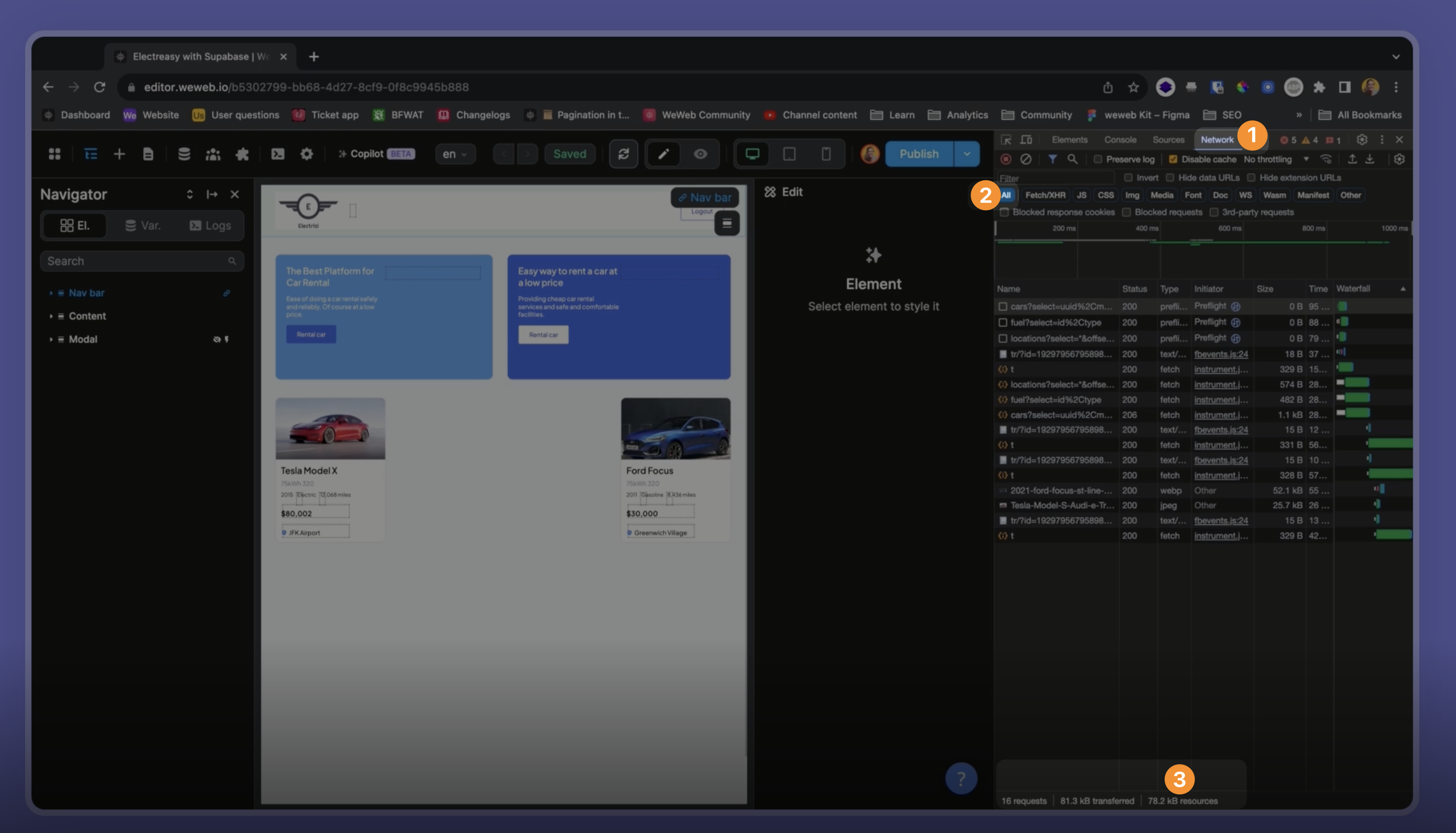Image resolution: width=1456 pixels, height=833 pixels.
Task: Click the Network tab in DevTools
Action: (x=1217, y=139)
